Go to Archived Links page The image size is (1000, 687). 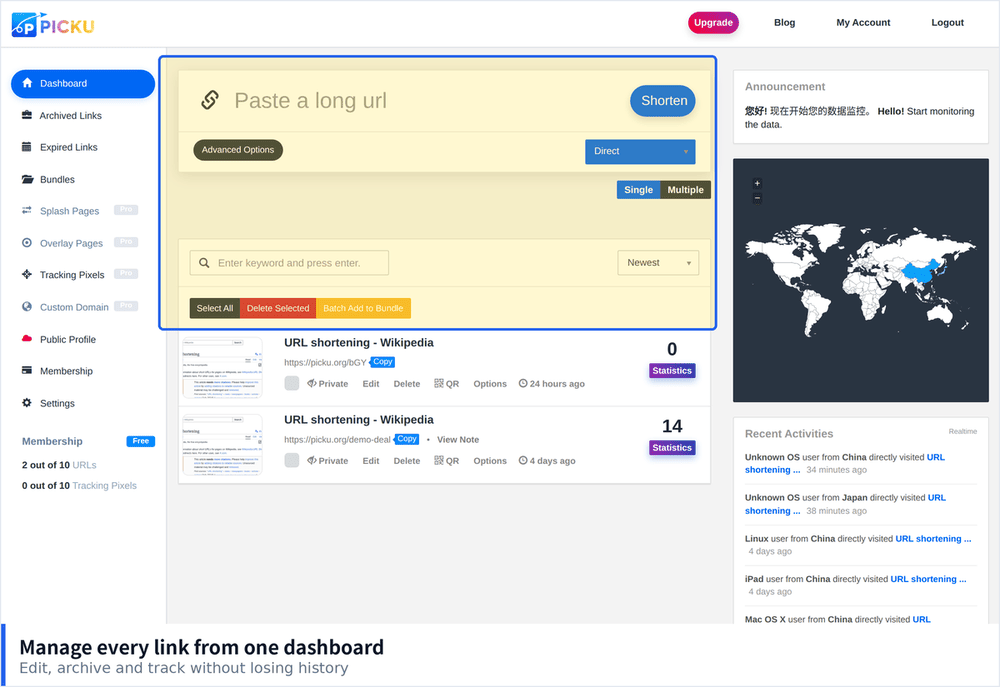(x=71, y=115)
